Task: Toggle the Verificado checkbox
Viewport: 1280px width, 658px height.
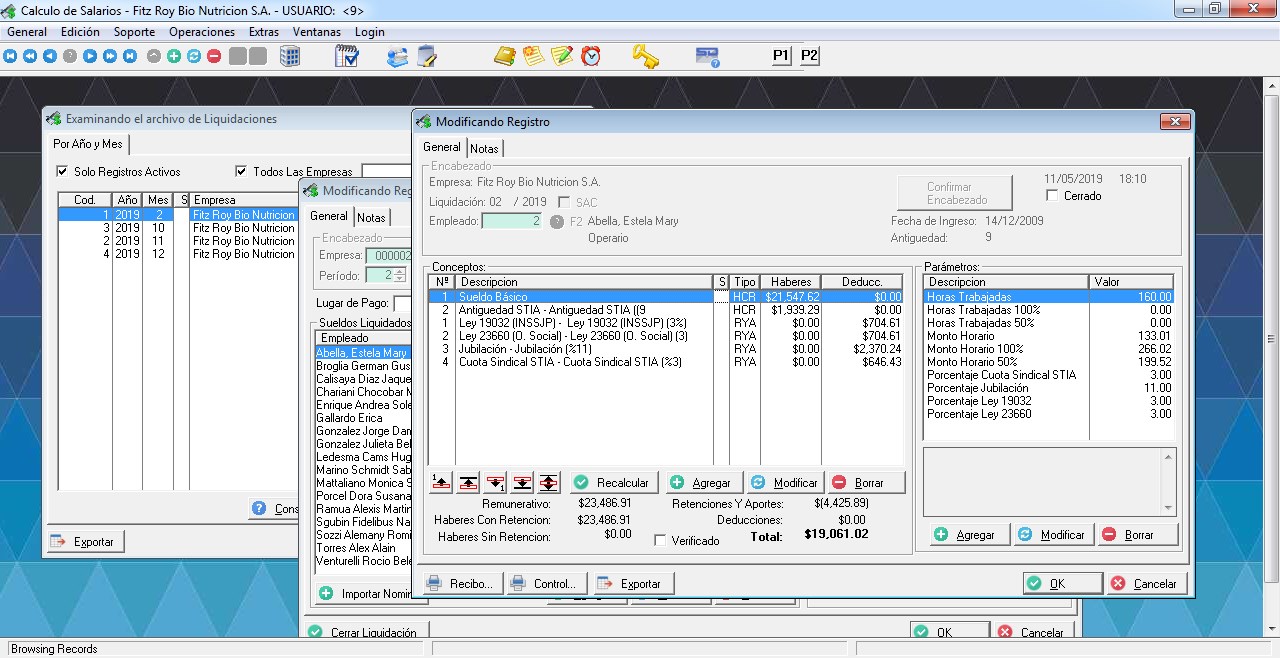Action: [660, 541]
